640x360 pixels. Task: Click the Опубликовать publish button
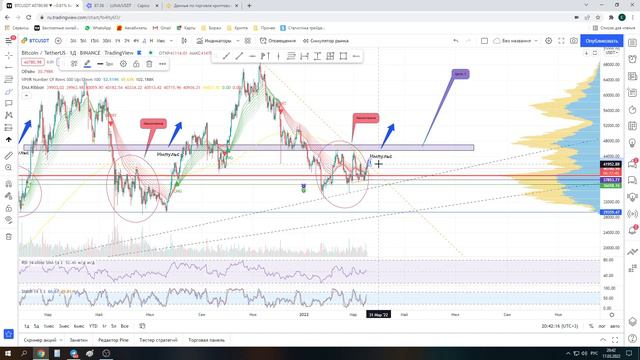[x=602, y=41]
